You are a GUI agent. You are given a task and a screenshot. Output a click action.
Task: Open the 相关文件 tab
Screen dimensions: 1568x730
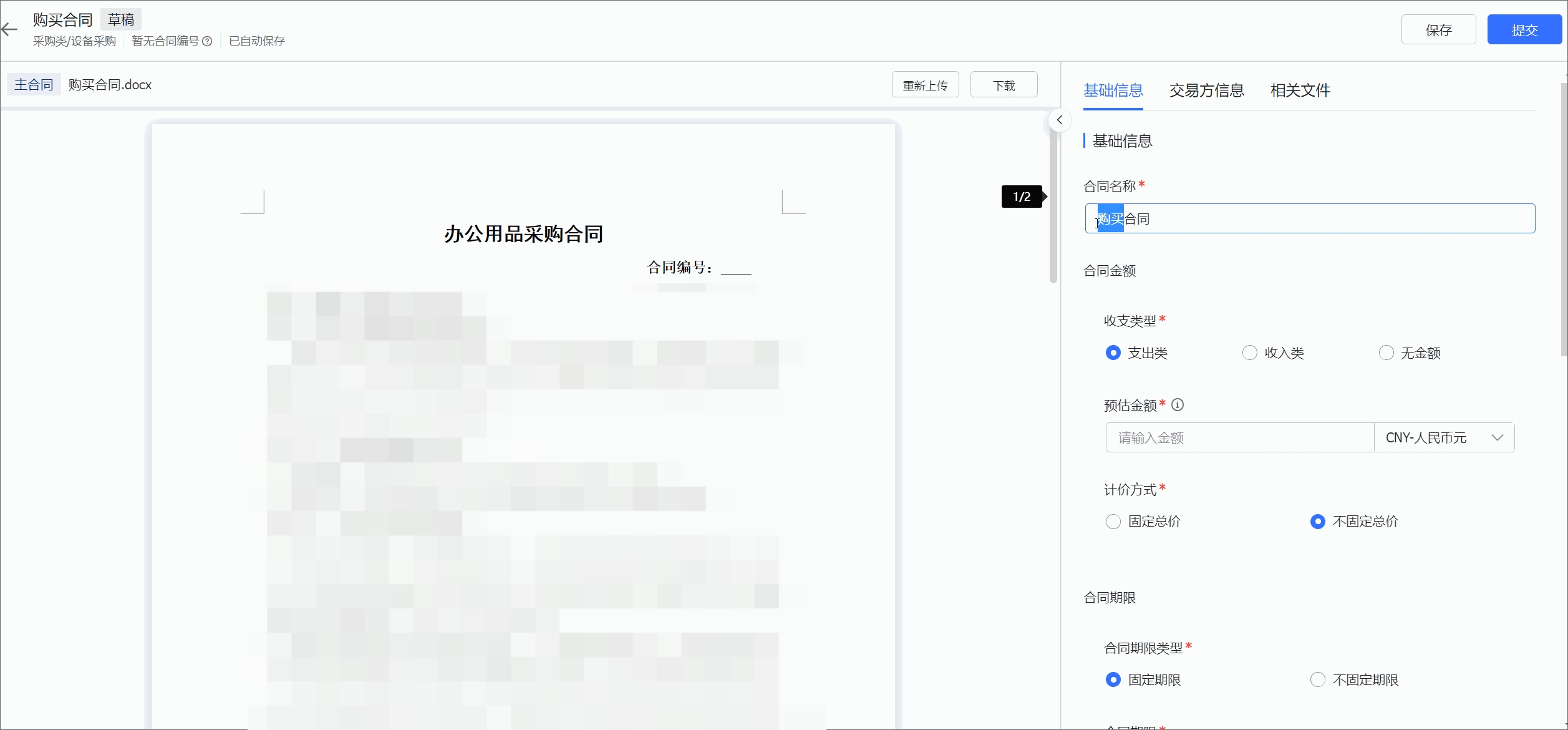pyautogui.click(x=1300, y=90)
